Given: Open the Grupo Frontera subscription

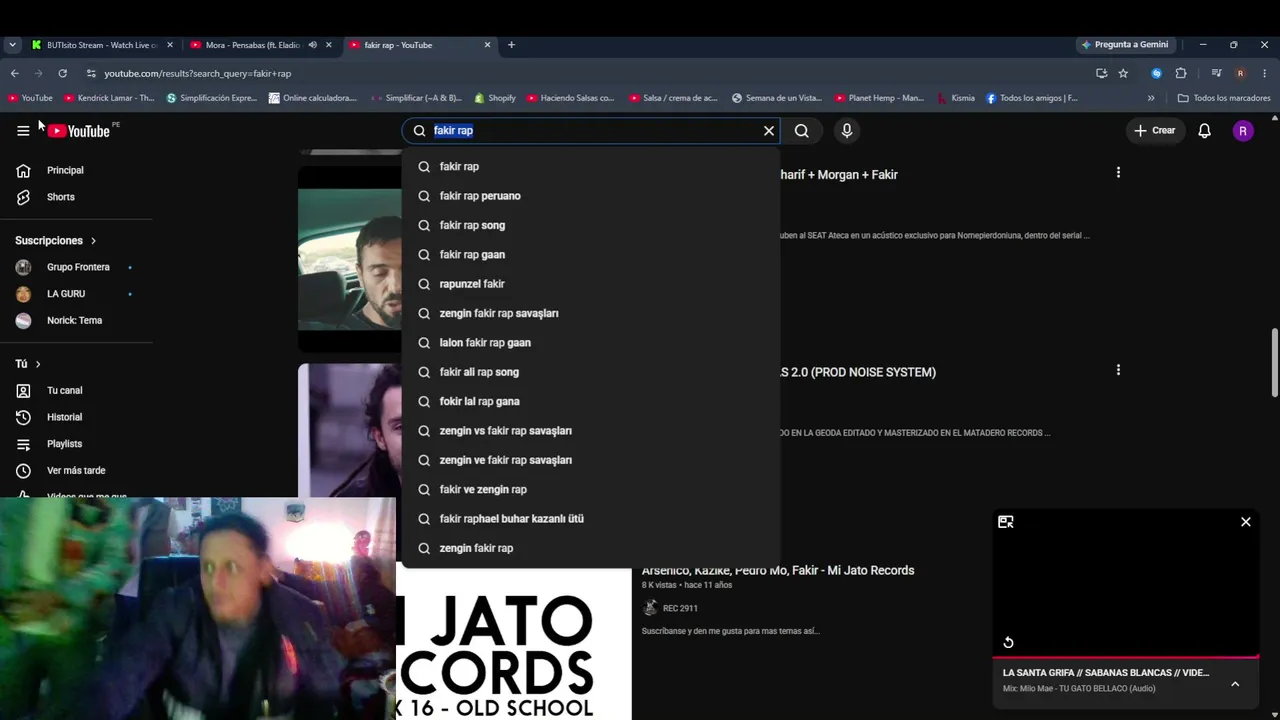Looking at the screenshot, I should pyautogui.click(x=76, y=267).
